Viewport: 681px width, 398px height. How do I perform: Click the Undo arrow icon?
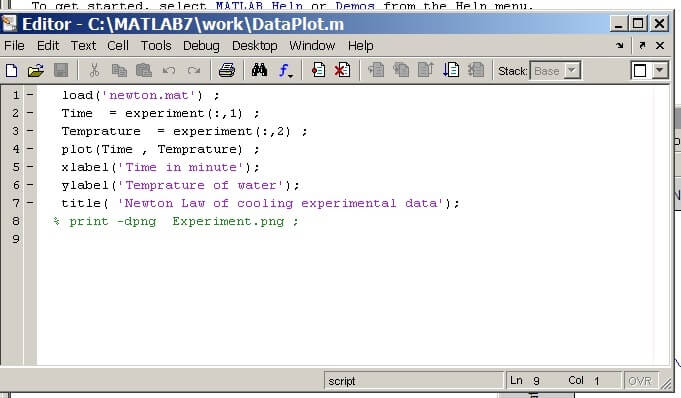click(169, 70)
